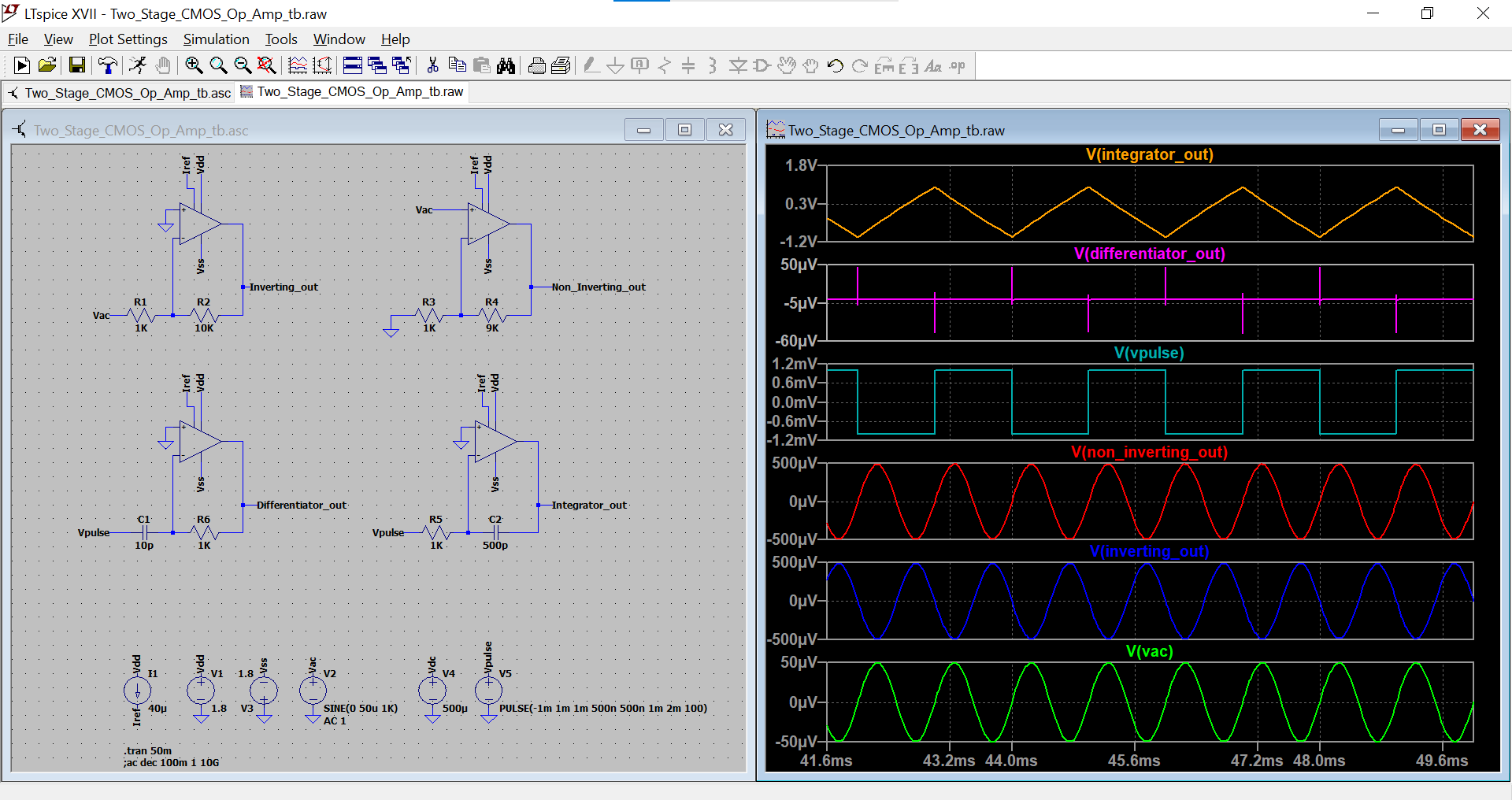Viewport: 1512px width, 800px height.
Task: Place a resistor component
Action: [x=664, y=65]
